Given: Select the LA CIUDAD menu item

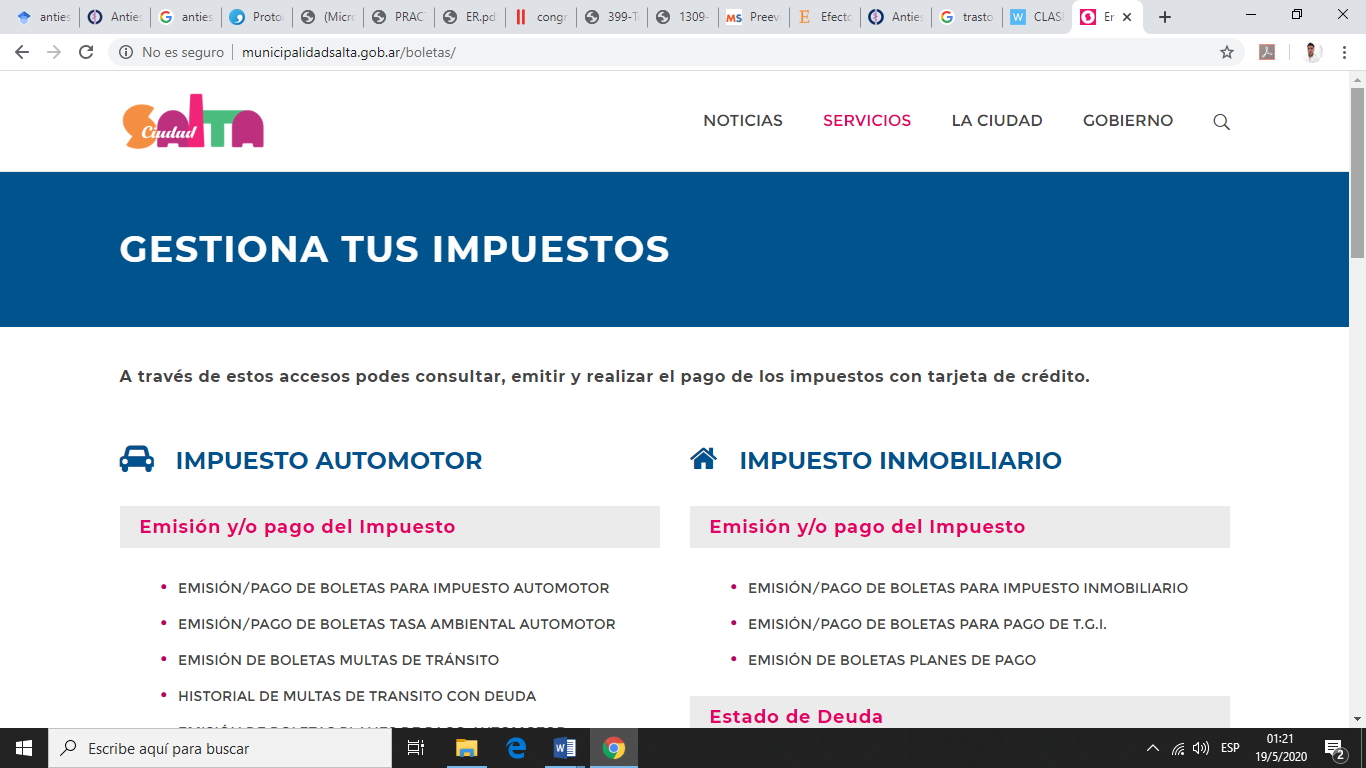Looking at the screenshot, I should pos(996,121).
